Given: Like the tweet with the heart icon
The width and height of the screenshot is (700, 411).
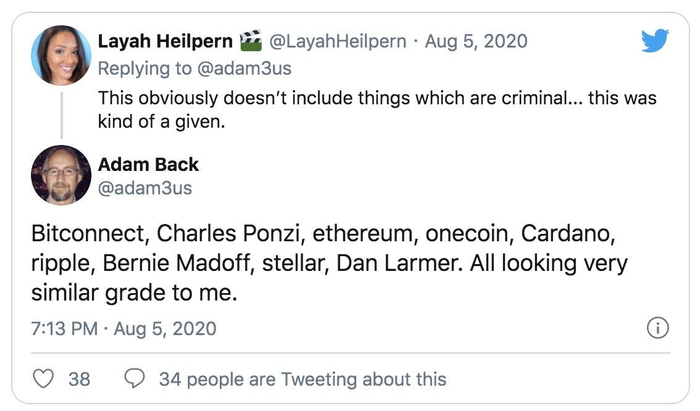Looking at the screenshot, I should pos(43,379).
